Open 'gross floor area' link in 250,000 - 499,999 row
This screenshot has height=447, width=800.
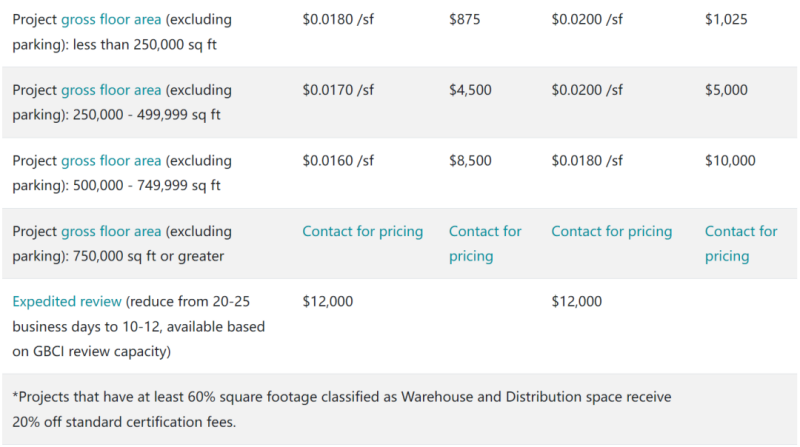coord(111,90)
